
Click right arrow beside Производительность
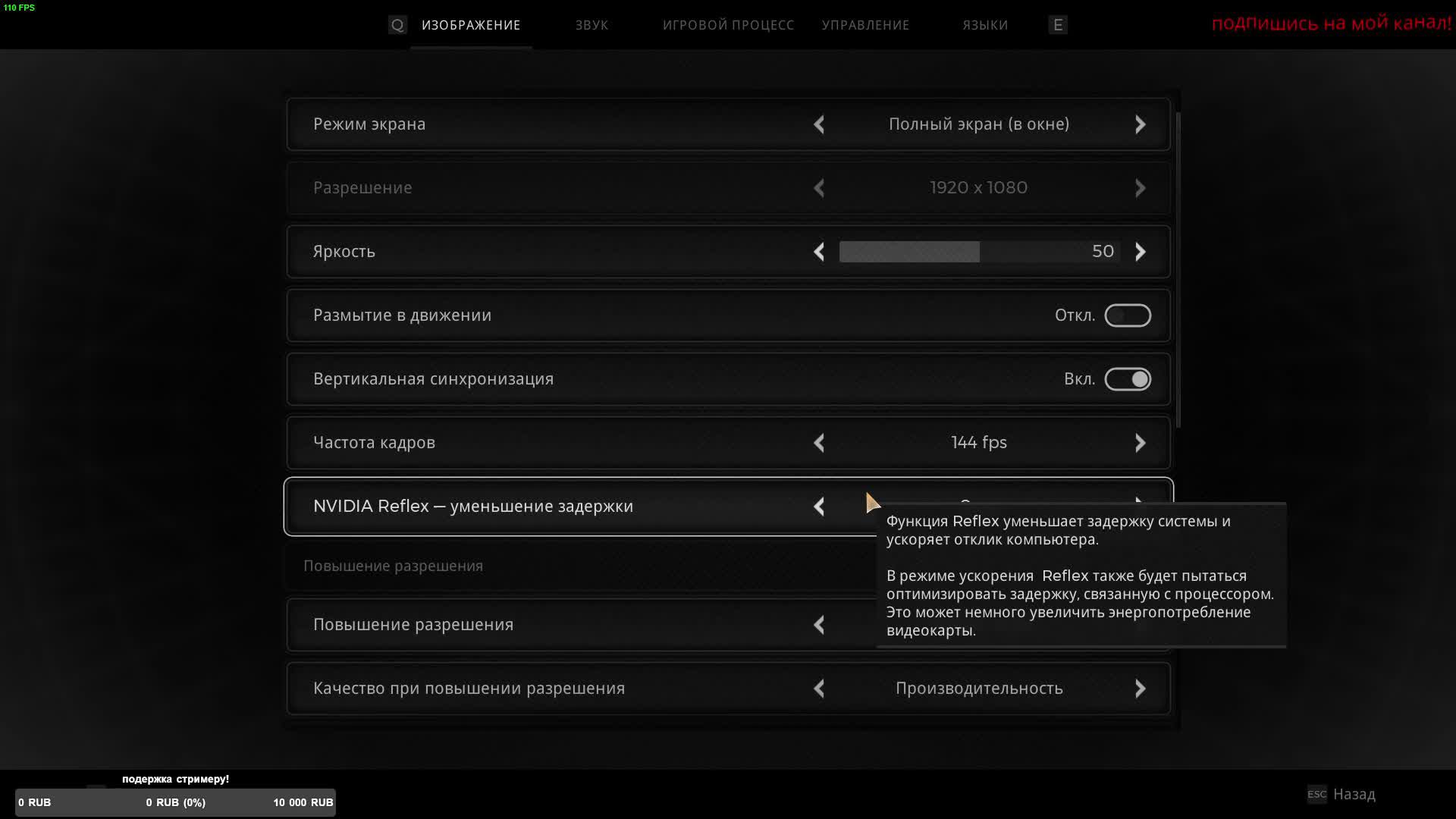point(1140,689)
